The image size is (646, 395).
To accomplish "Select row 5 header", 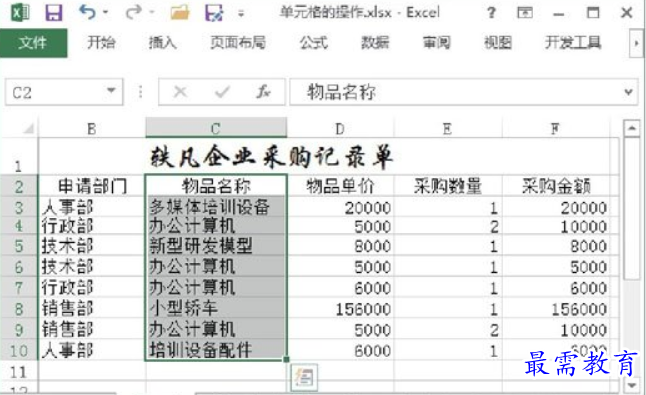I will [x=19, y=246].
